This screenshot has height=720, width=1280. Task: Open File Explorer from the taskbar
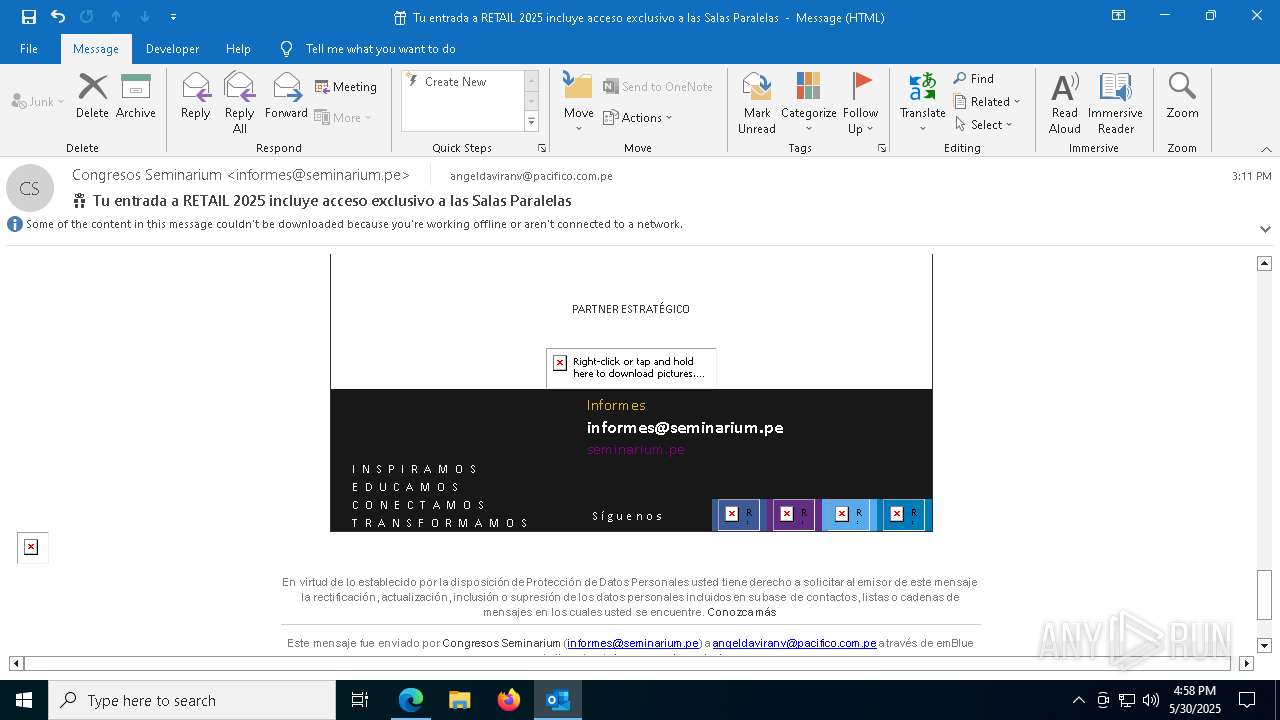click(x=460, y=700)
